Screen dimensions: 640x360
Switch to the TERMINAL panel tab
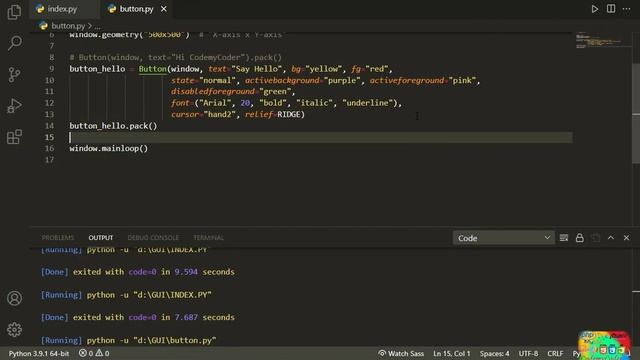208,238
